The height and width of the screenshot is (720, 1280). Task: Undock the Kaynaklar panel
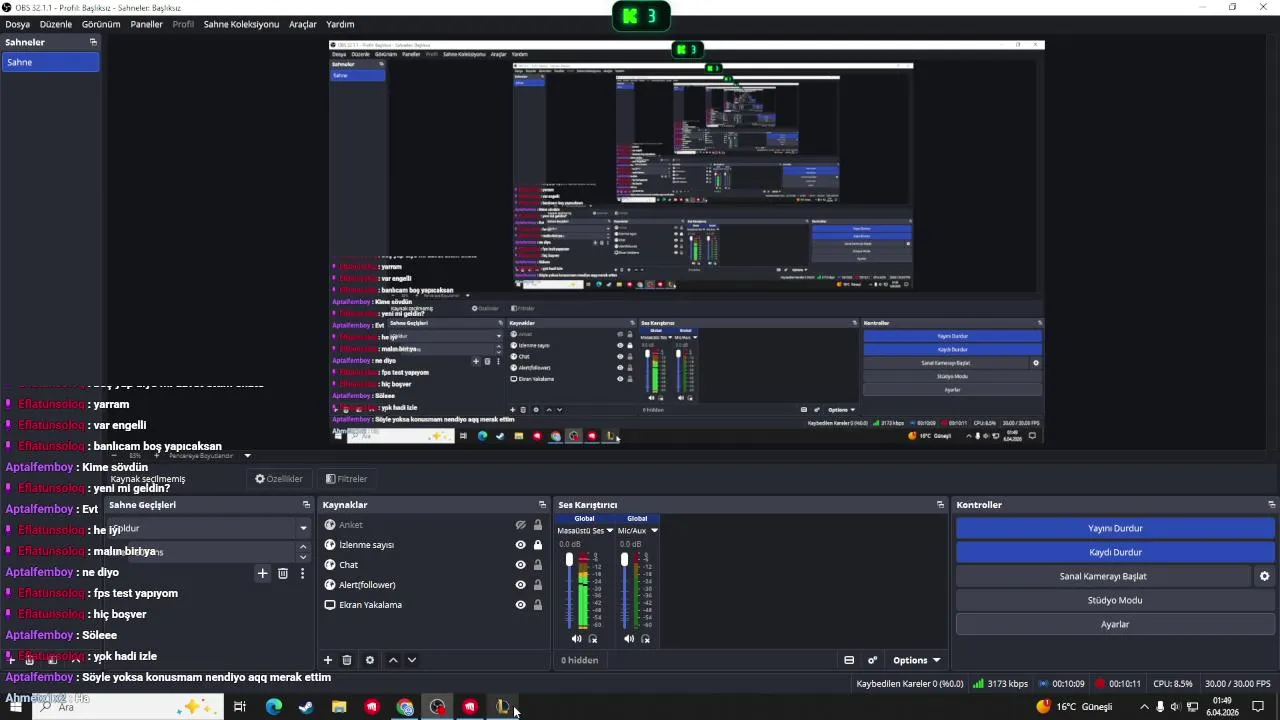(x=542, y=505)
